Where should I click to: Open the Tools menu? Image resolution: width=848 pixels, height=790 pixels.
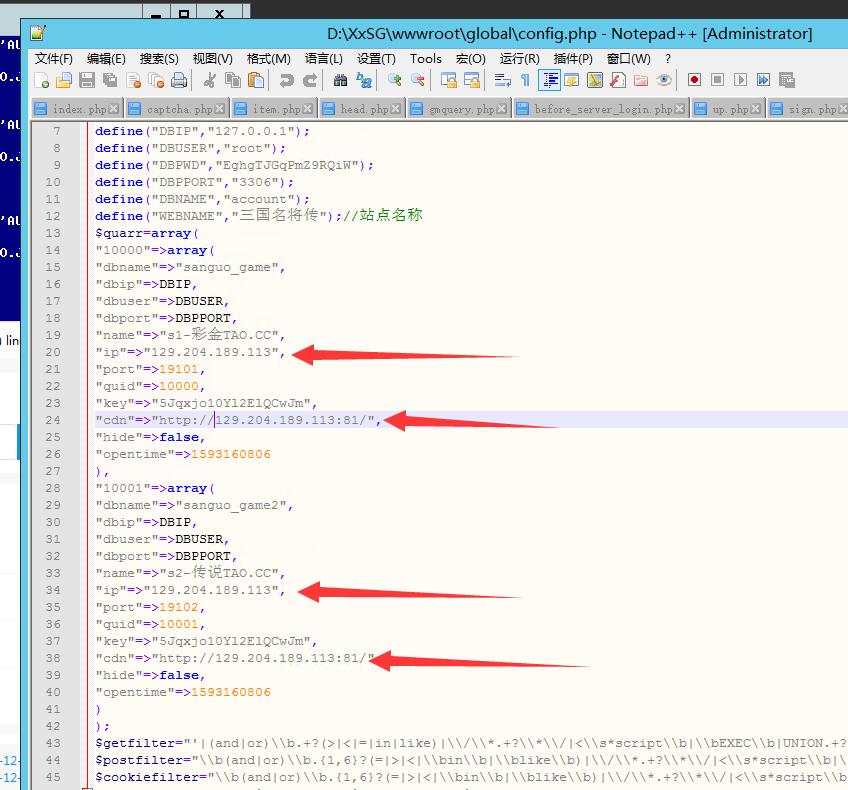[425, 59]
